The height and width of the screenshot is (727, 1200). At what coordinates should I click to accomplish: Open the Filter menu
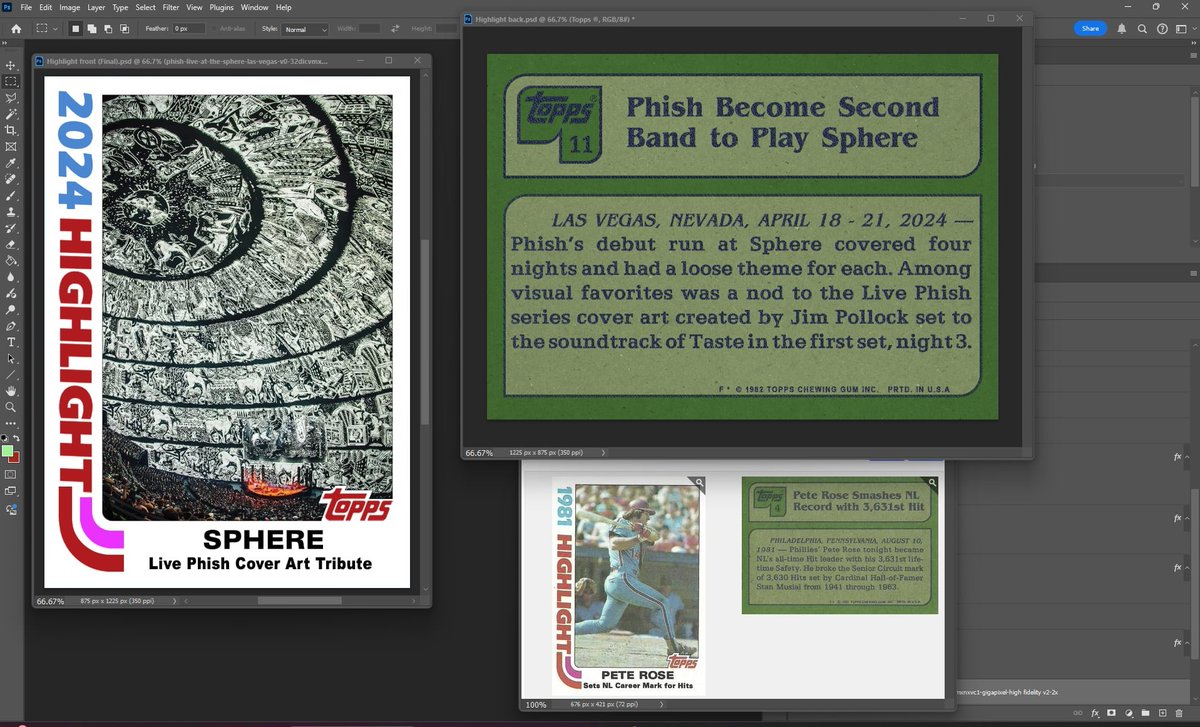[171, 7]
